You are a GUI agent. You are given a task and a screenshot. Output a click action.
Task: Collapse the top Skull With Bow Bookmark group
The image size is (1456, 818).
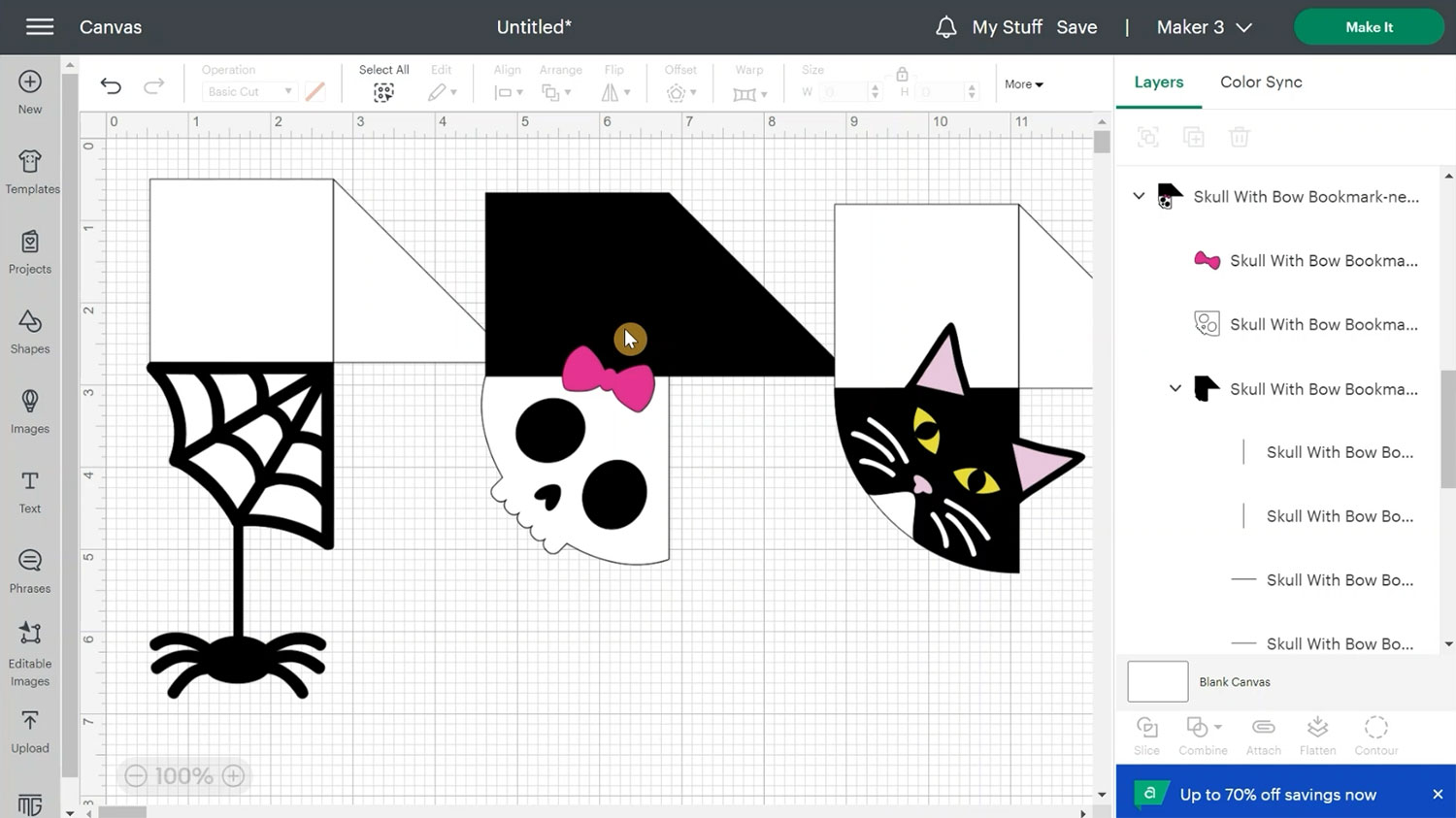(1139, 196)
